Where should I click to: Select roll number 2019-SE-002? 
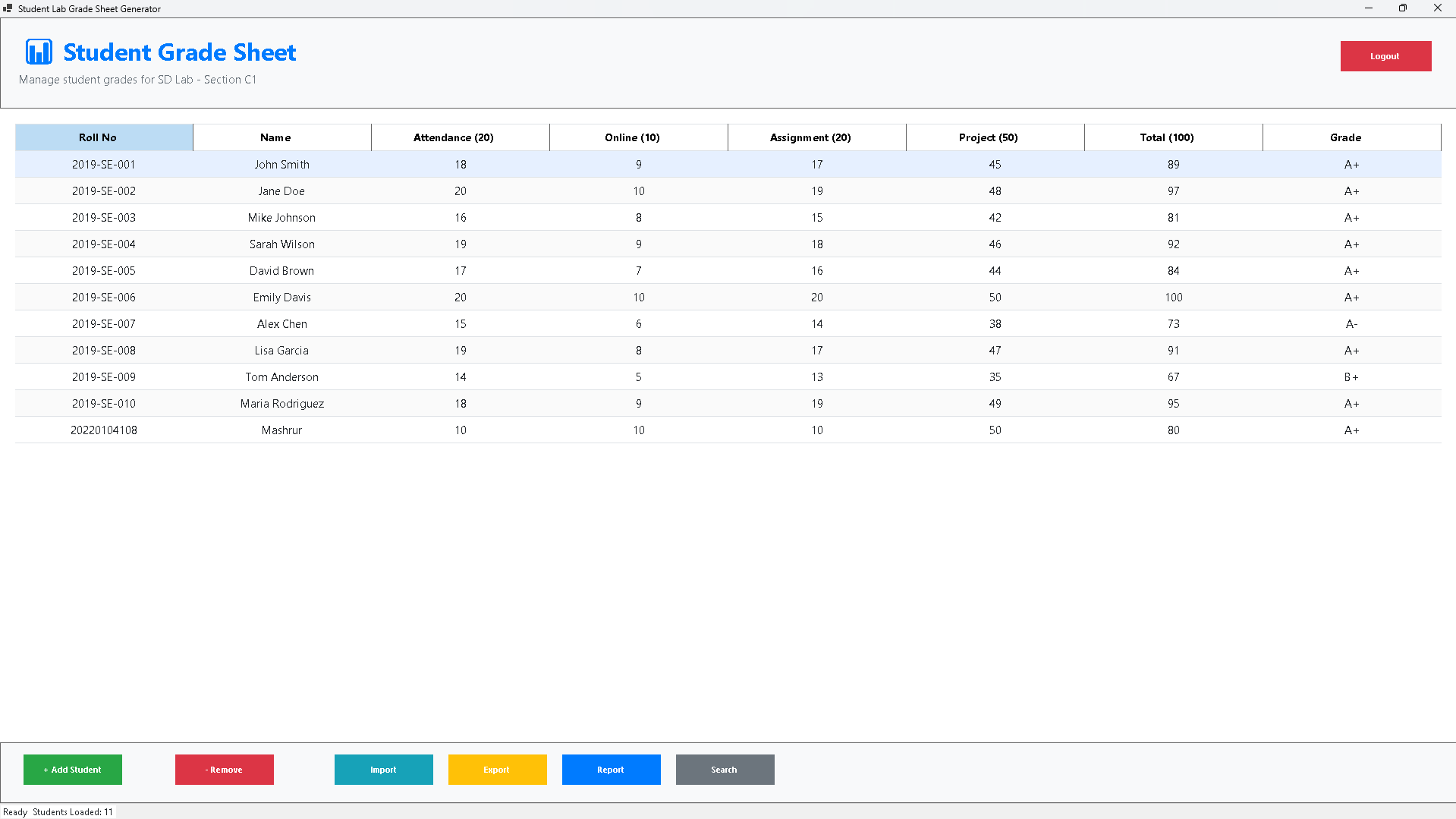pos(104,191)
